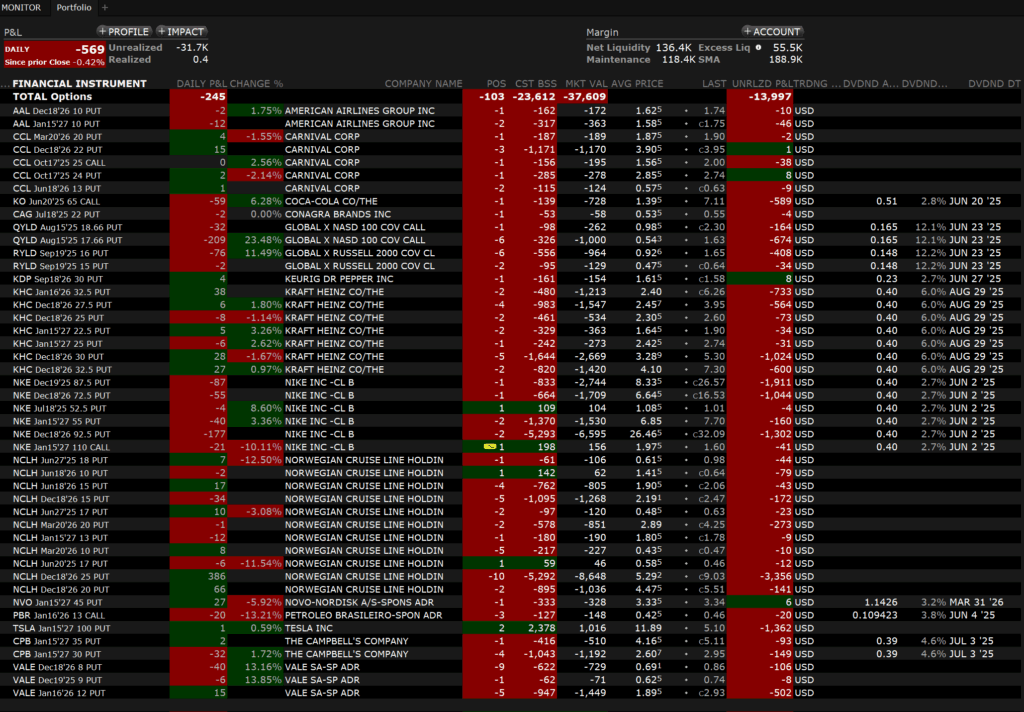Select TSLA Jan15'27 100 PUT row
Screen dimensions: 1024x712
(511, 628)
